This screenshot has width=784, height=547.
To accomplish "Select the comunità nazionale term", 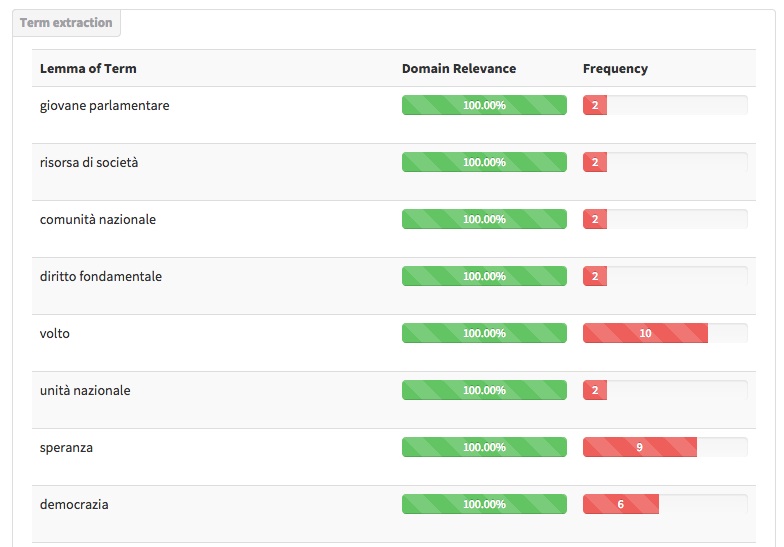I will coord(98,220).
